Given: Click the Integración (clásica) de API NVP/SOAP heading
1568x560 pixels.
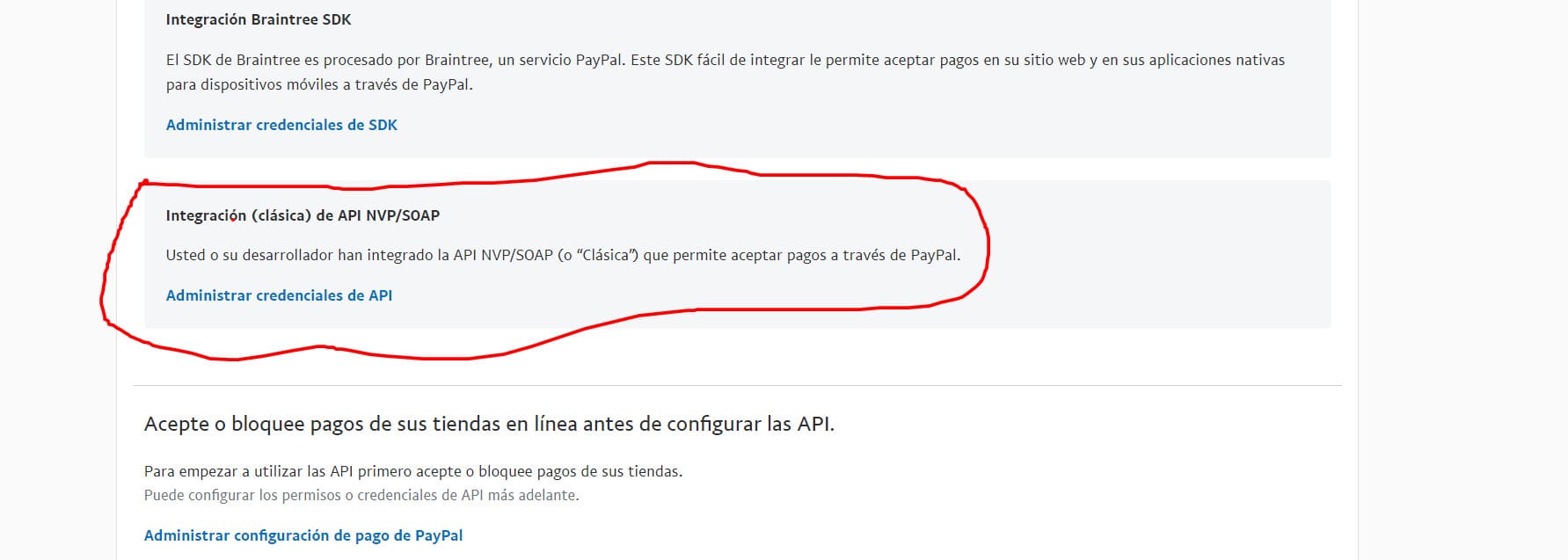Looking at the screenshot, I should point(303,215).
